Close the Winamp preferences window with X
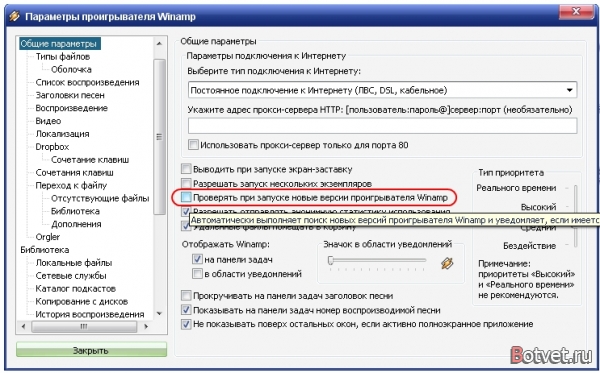 click(x=576, y=11)
